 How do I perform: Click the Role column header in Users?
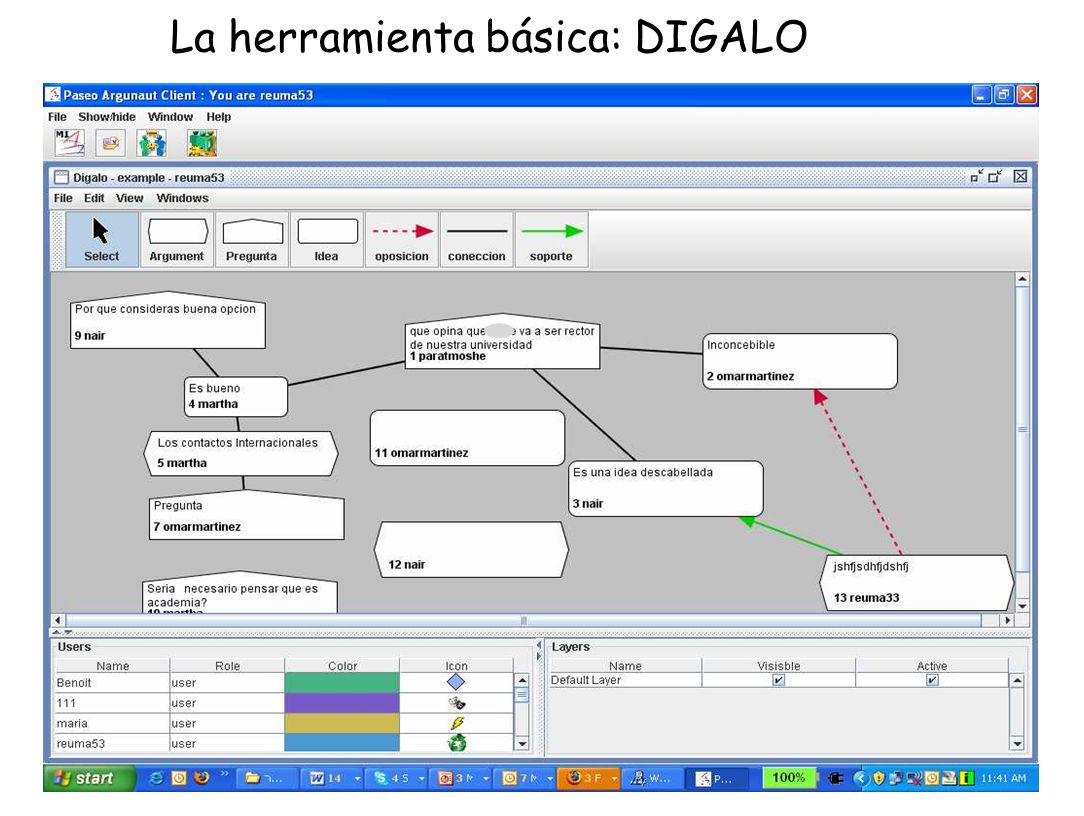[227, 665]
